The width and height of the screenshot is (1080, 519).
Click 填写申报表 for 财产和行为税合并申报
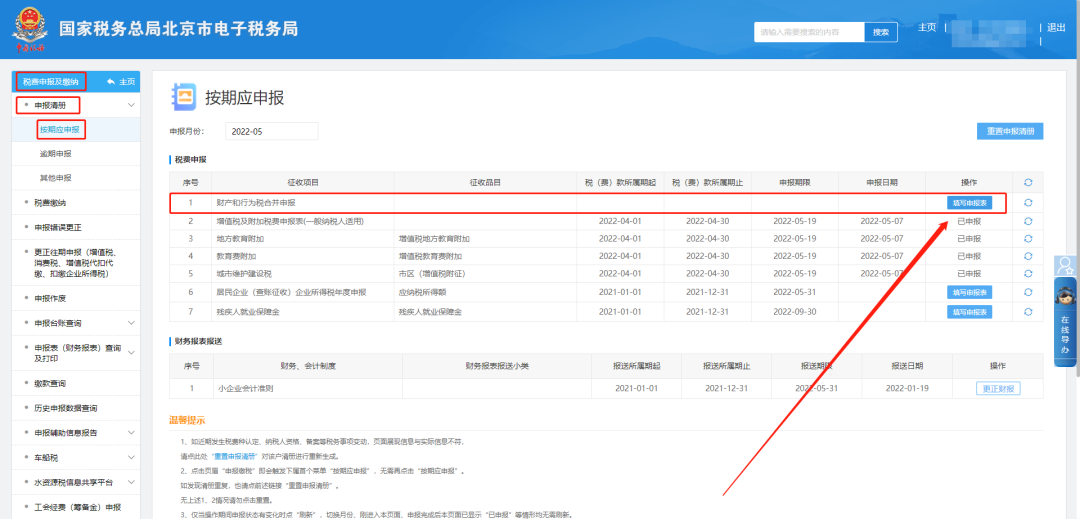pos(969,203)
